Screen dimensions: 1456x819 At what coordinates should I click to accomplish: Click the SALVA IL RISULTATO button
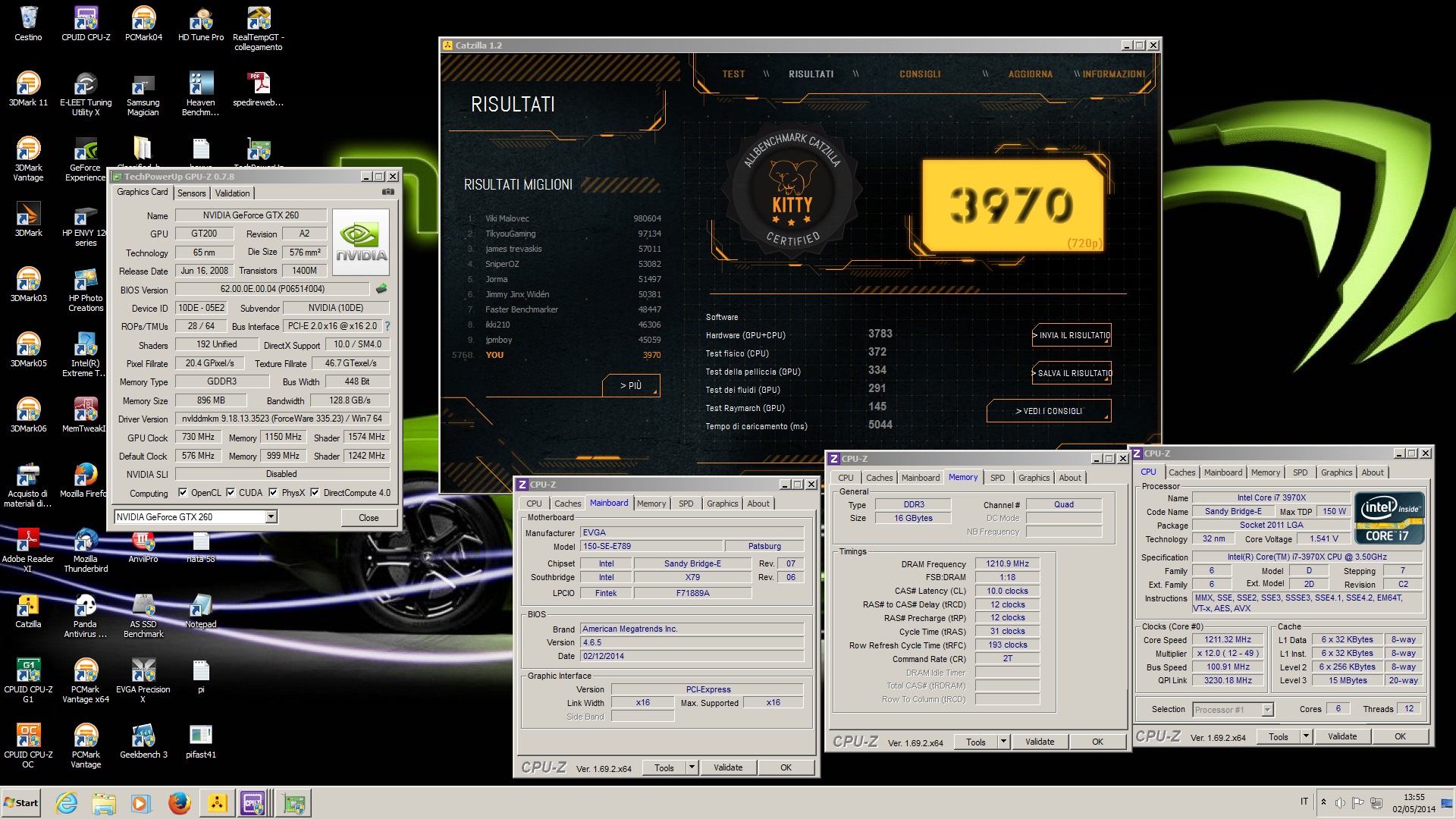[1072, 373]
